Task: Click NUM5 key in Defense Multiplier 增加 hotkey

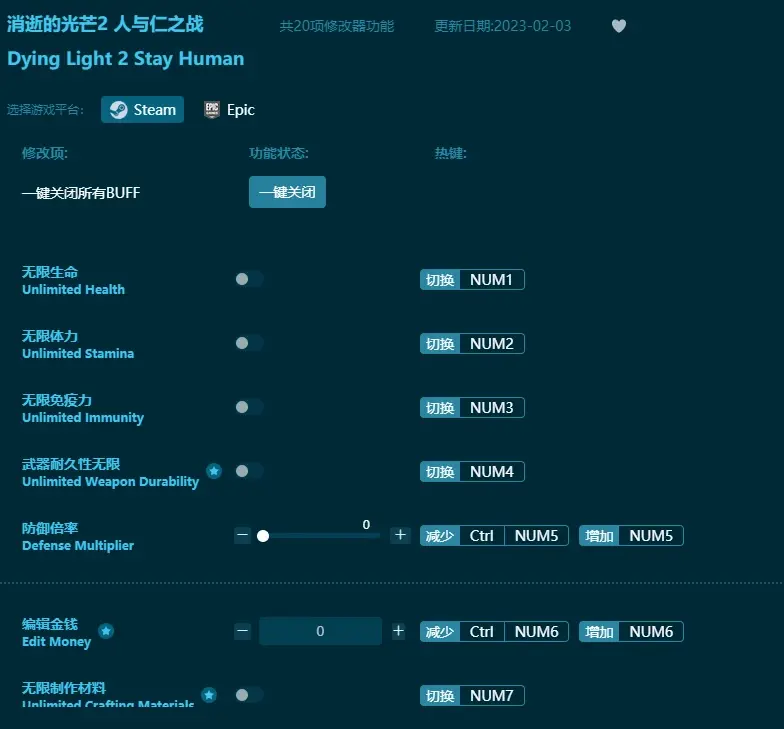Action: (651, 536)
